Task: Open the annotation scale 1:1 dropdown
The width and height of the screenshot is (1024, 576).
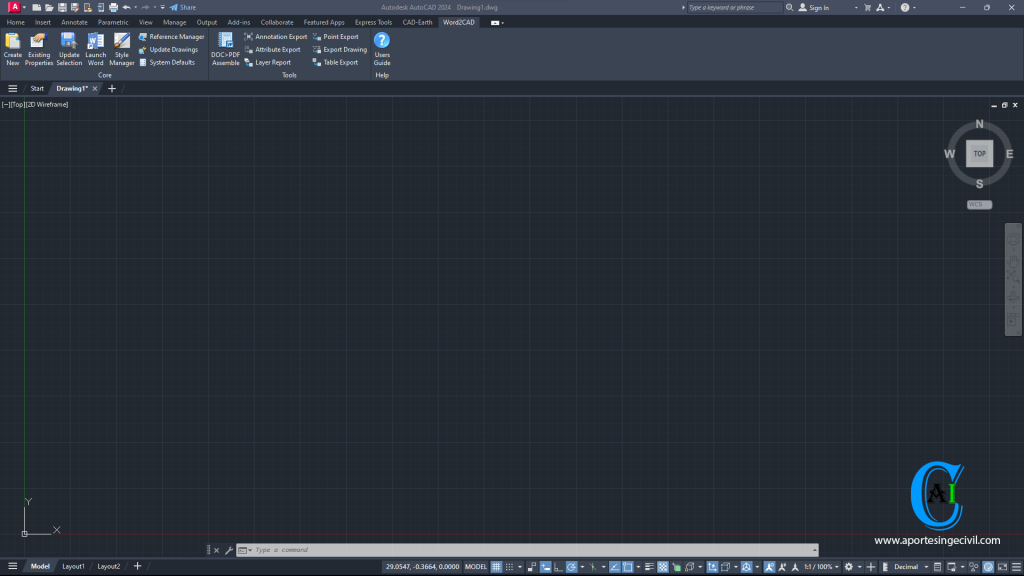Action: (820, 566)
